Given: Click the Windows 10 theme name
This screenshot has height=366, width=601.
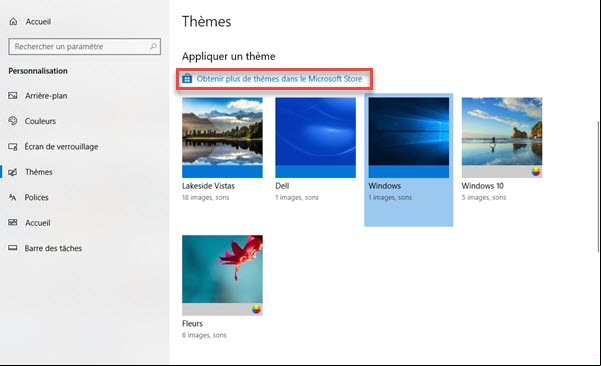Looking at the screenshot, I should 483,186.
